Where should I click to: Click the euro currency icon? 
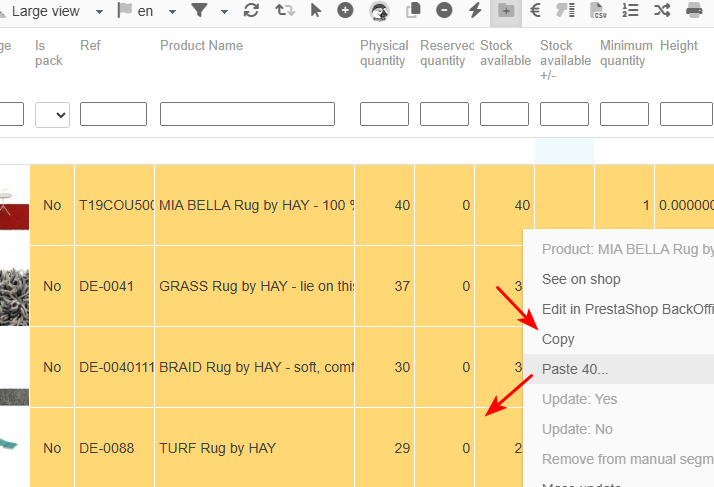536,11
